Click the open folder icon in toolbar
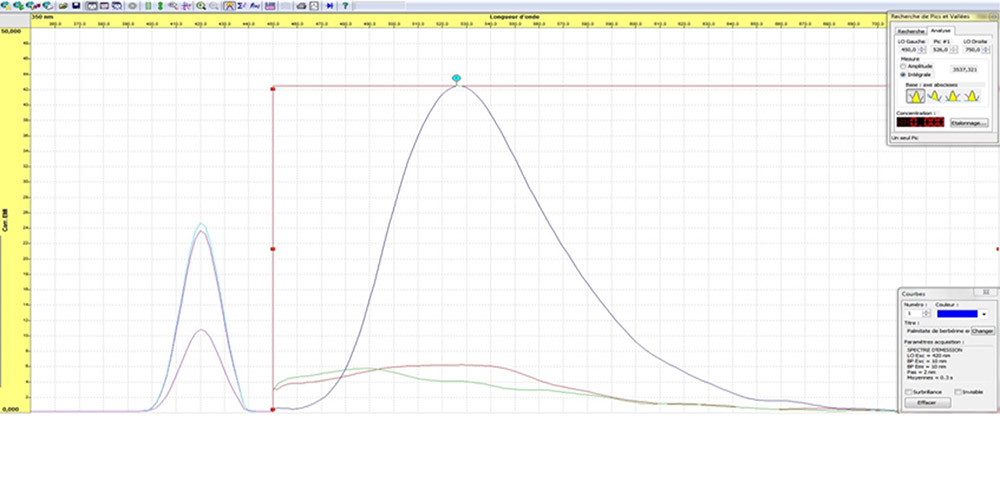This screenshot has height=498, width=1000. pos(63,5)
